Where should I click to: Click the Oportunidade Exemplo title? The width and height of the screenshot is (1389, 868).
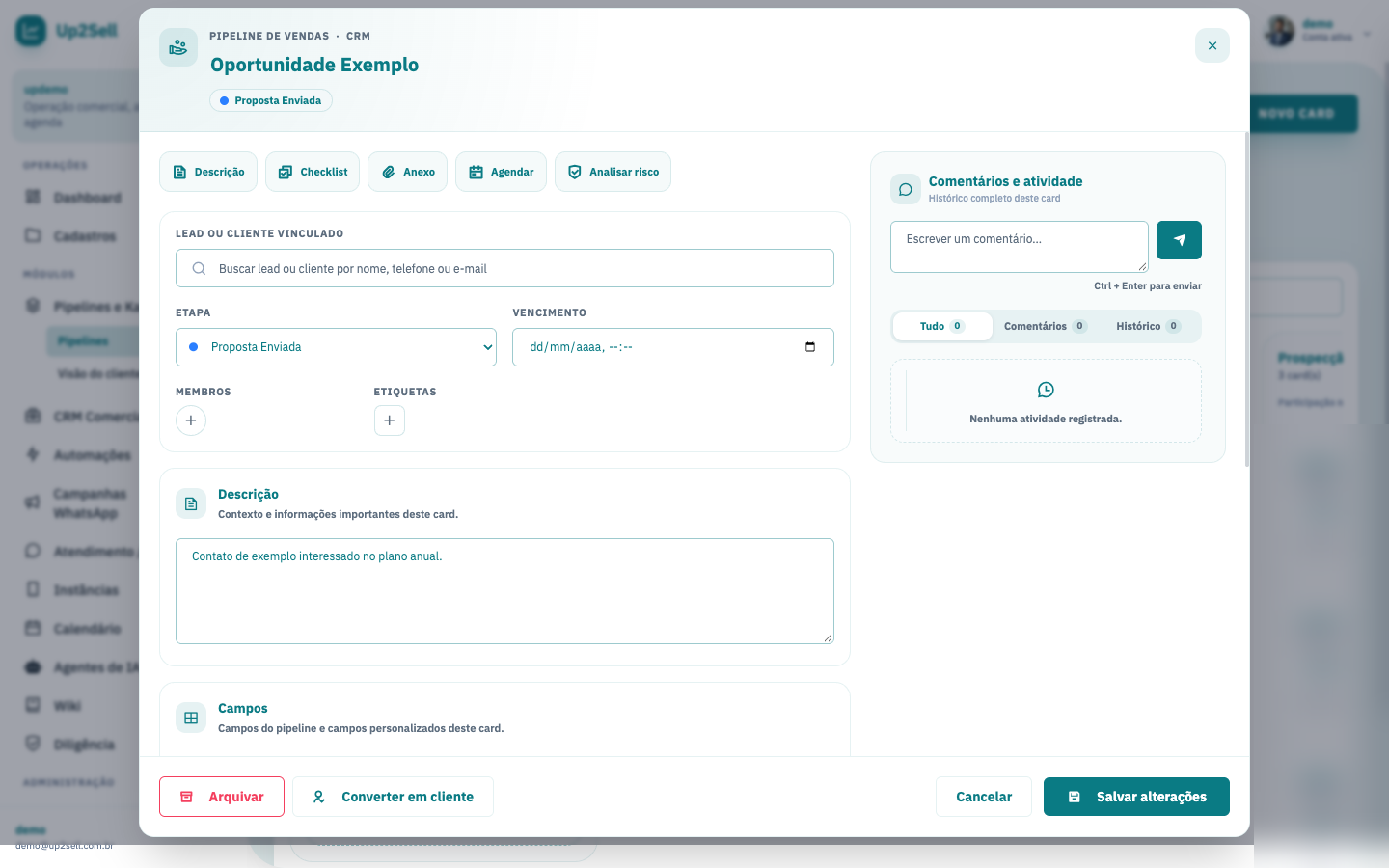coord(314,65)
